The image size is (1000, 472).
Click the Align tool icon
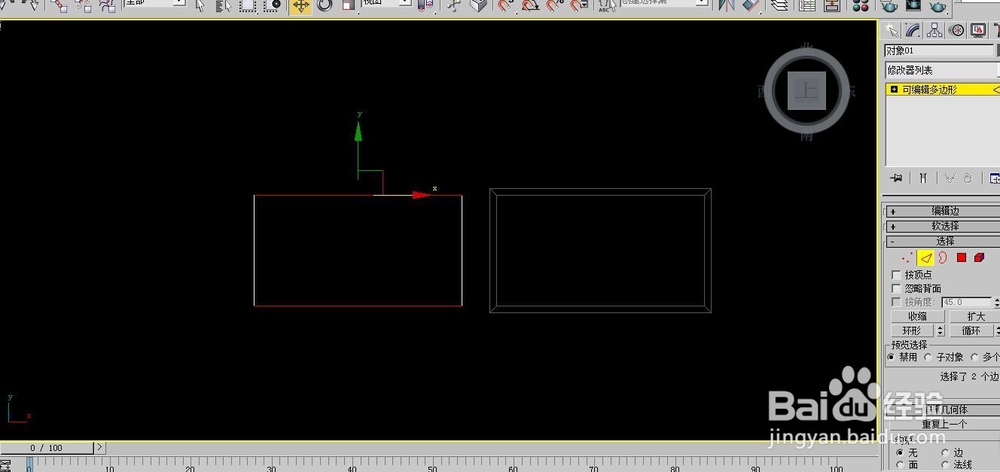pos(751,6)
